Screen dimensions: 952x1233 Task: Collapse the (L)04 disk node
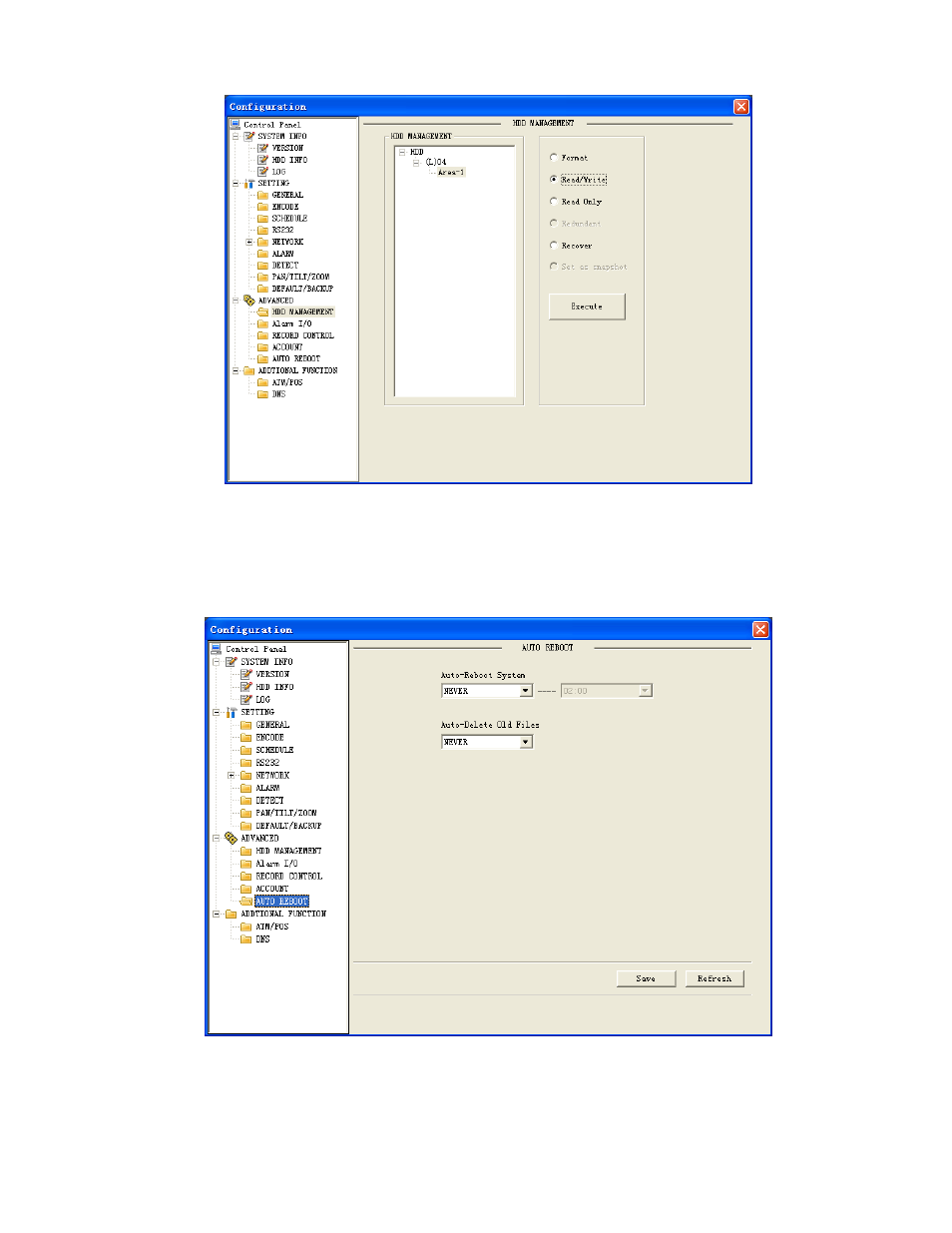[x=416, y=162]
